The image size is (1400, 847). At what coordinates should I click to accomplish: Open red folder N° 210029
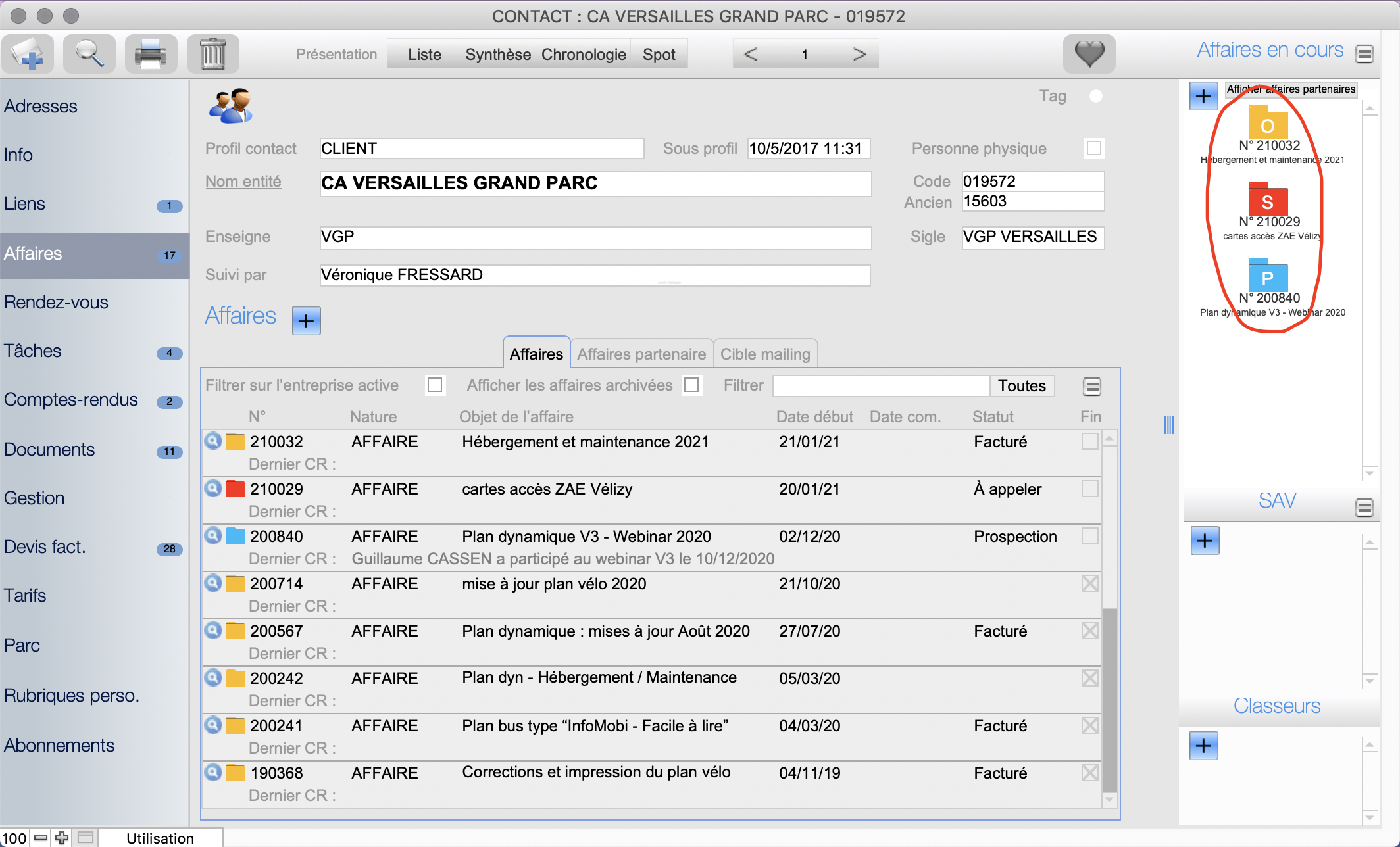1268,199
